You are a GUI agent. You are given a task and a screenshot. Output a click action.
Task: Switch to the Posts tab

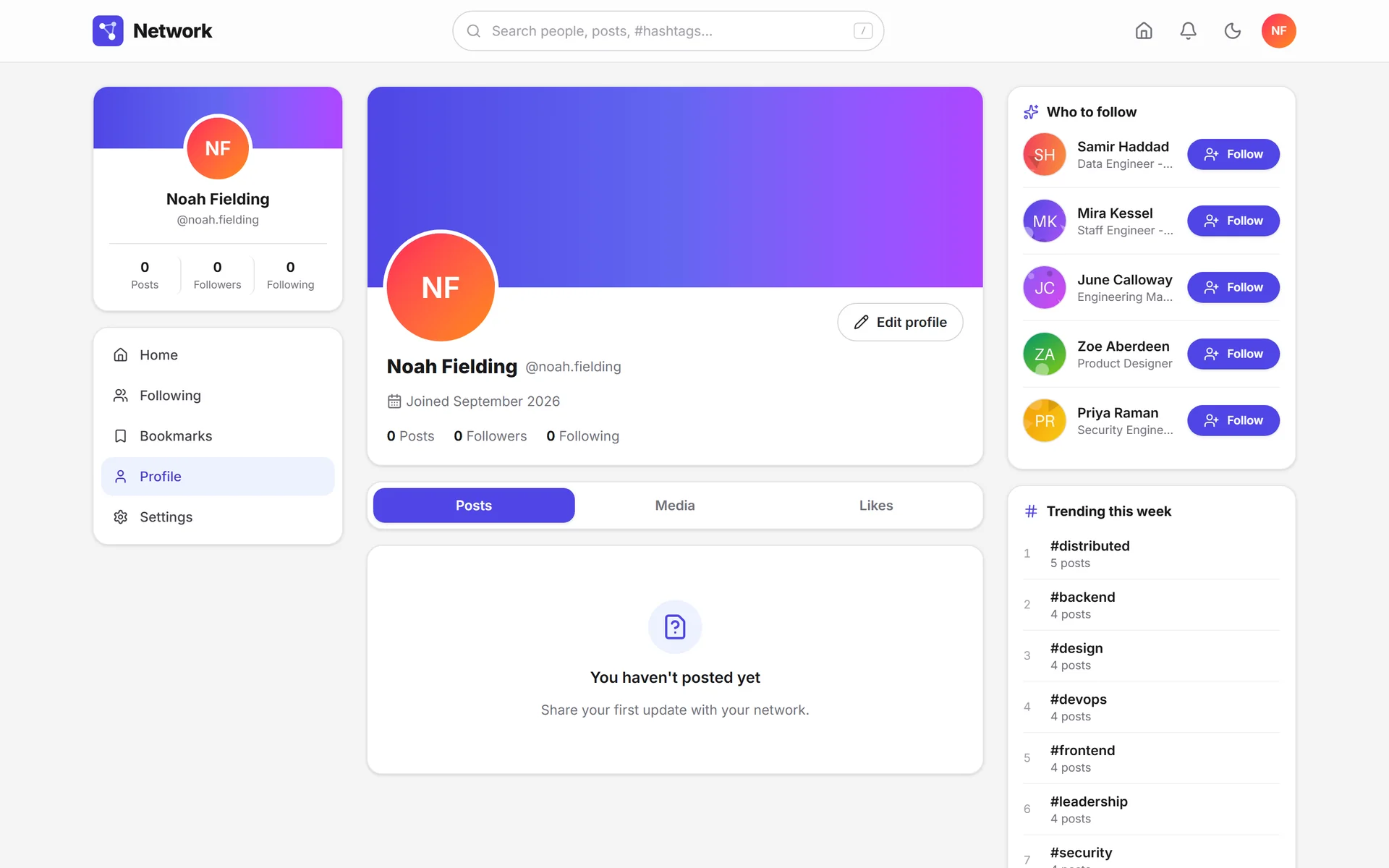tap(474, 506)
